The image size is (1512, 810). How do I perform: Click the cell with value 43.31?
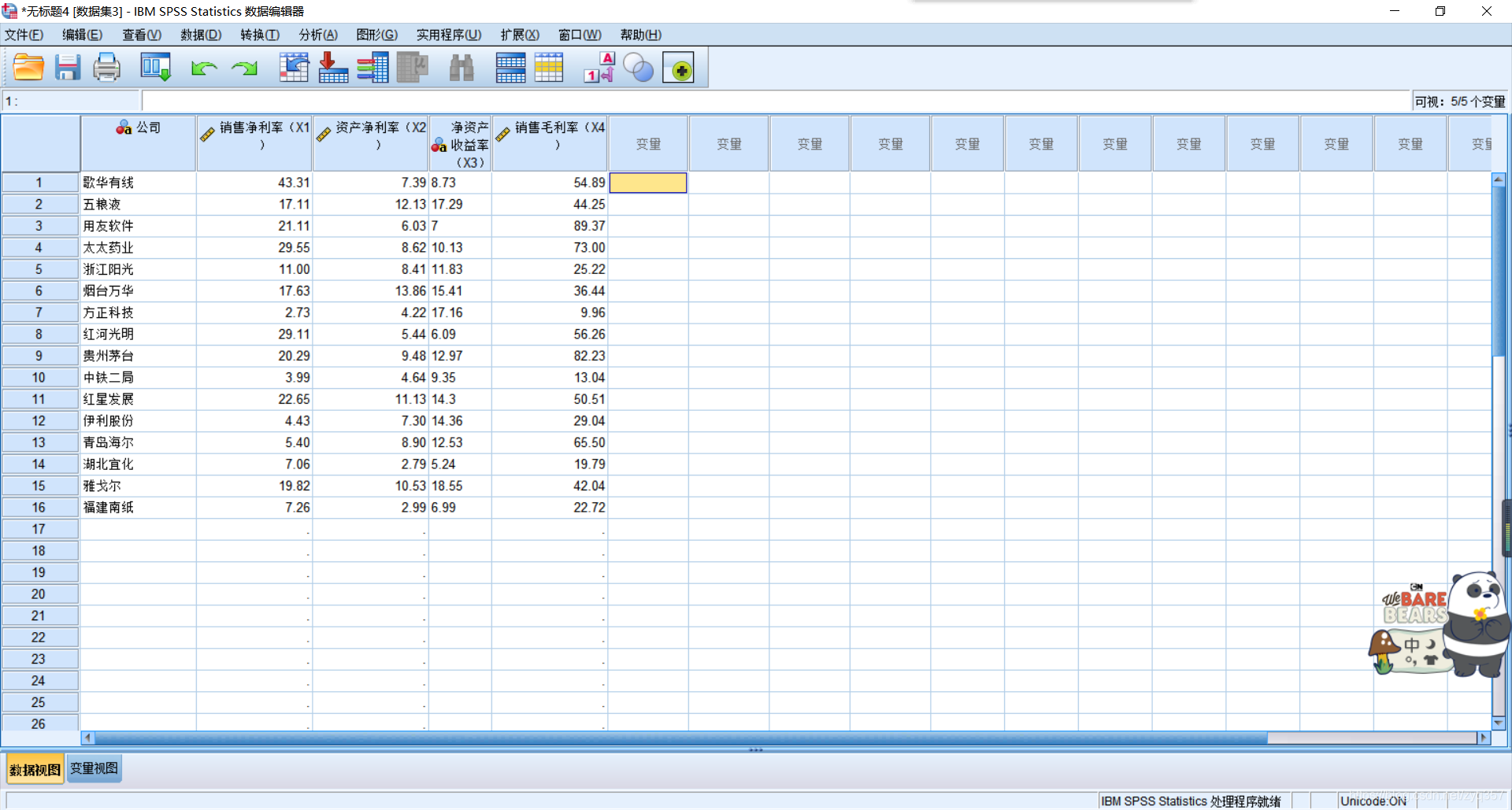point(254,183)
